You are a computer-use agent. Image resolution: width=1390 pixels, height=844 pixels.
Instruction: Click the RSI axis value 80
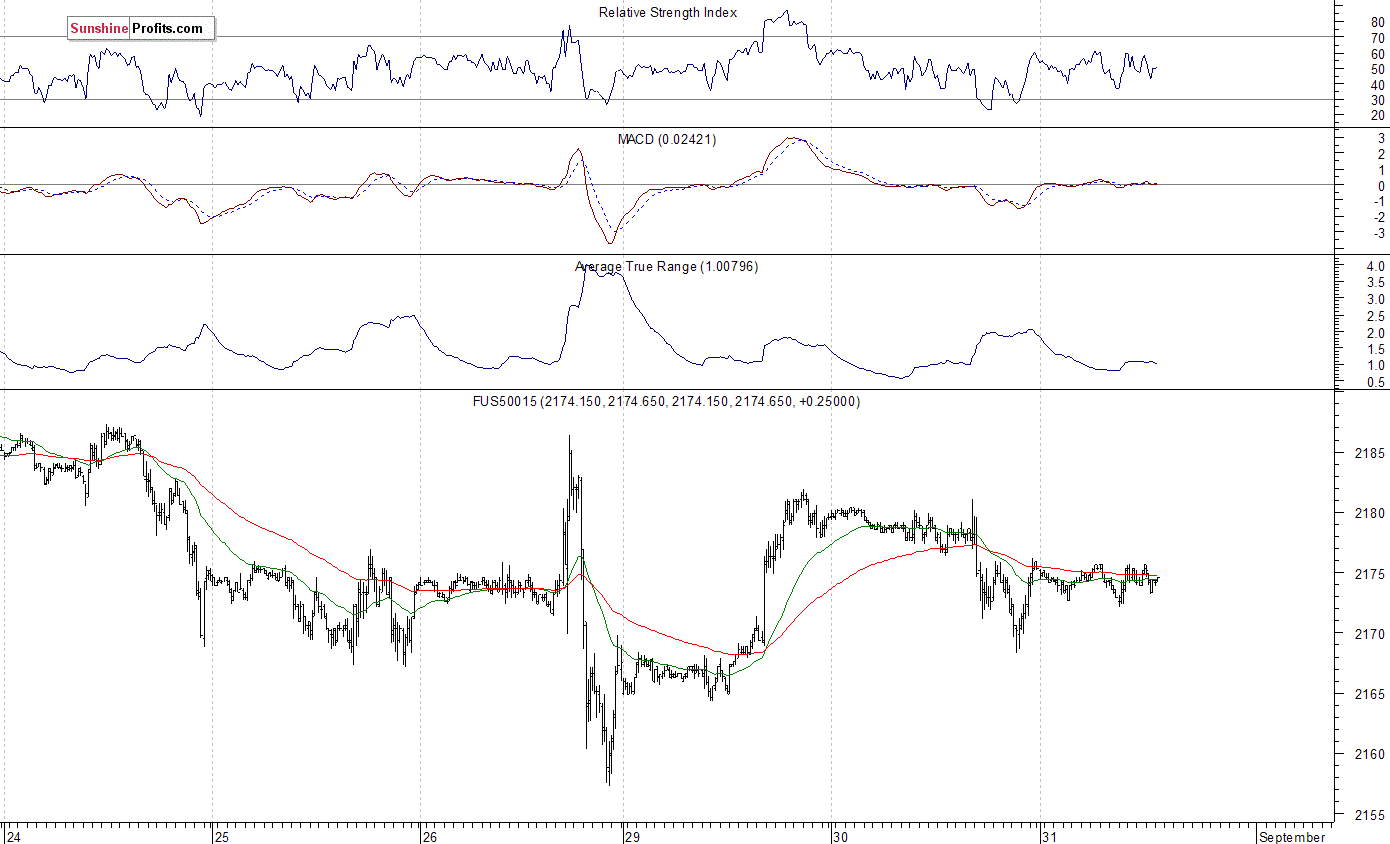pyautogui.click(x=1377, y=23)
